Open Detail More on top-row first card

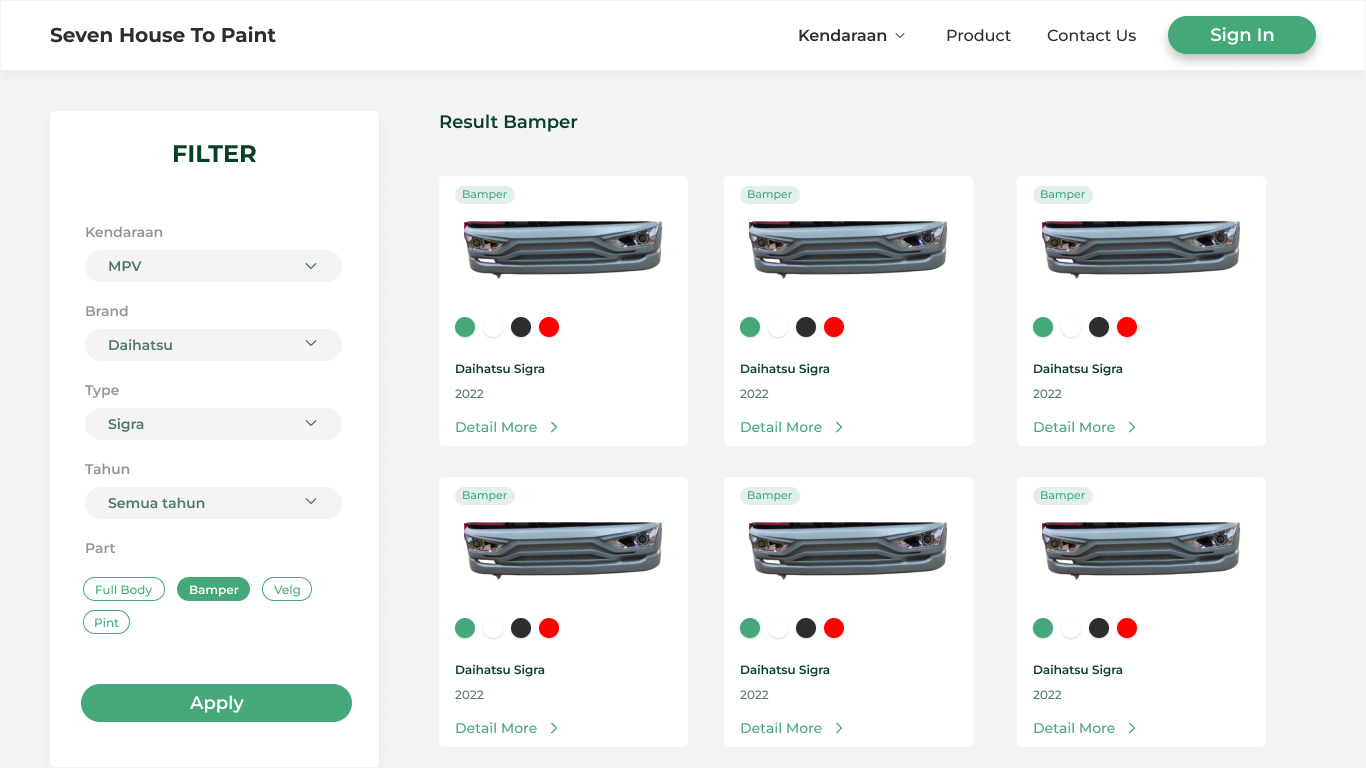(x=507, y=427)
